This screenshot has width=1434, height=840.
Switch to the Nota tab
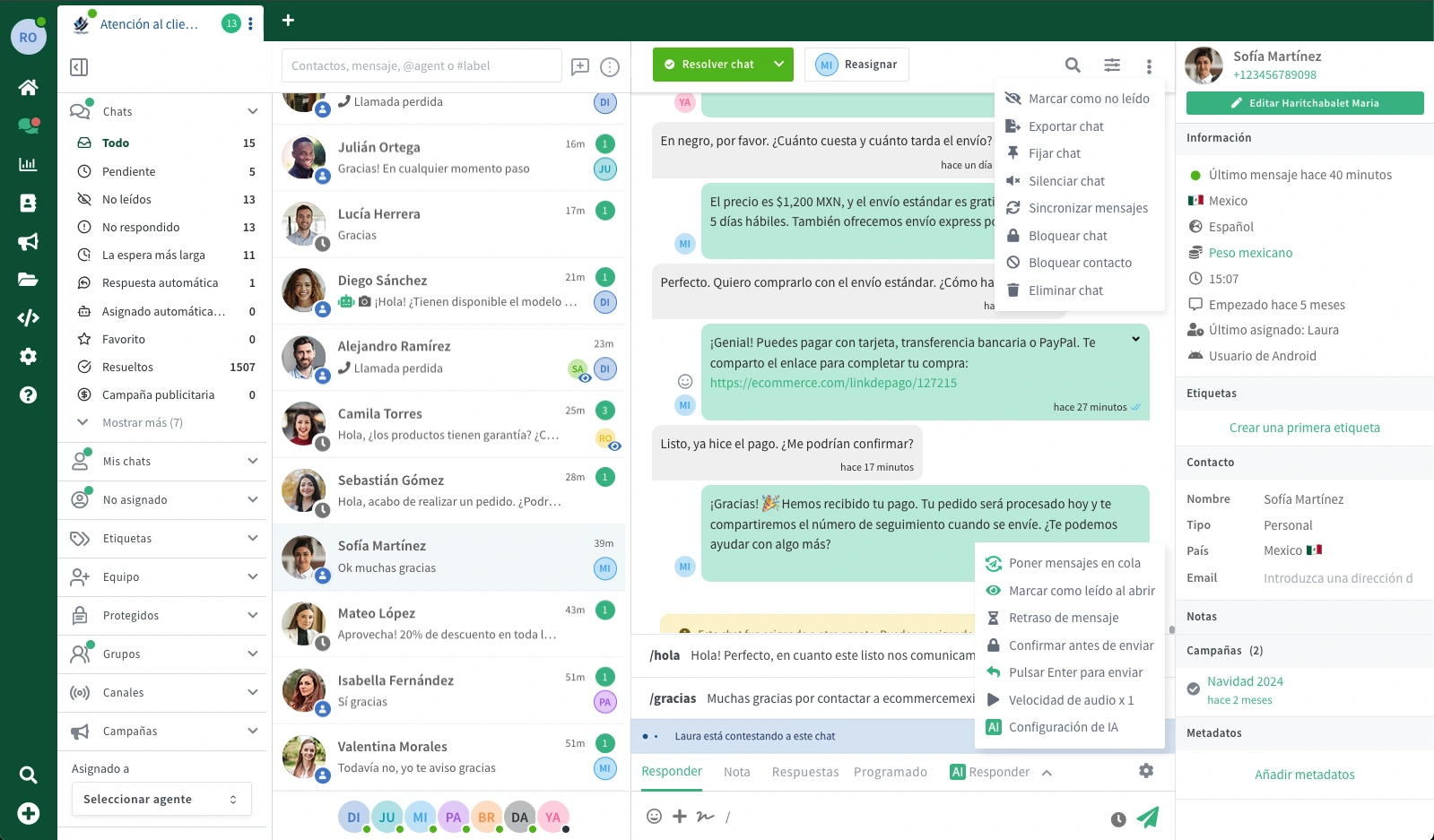pos(737,772)
